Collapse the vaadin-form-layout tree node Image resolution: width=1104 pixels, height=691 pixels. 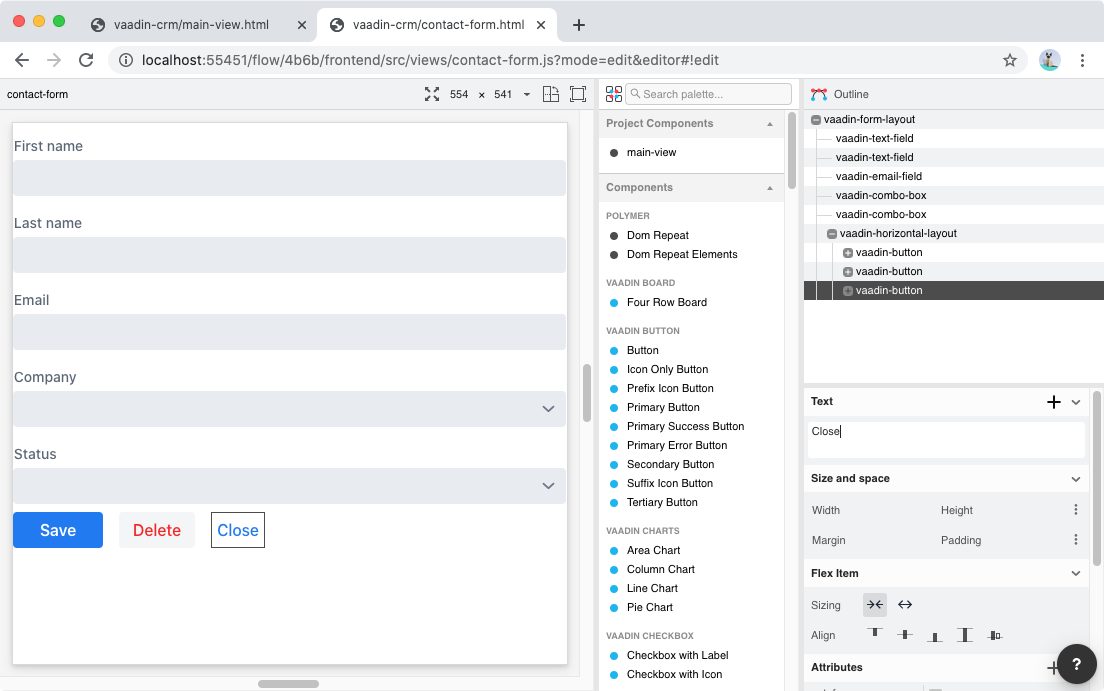tap(816, 120)
